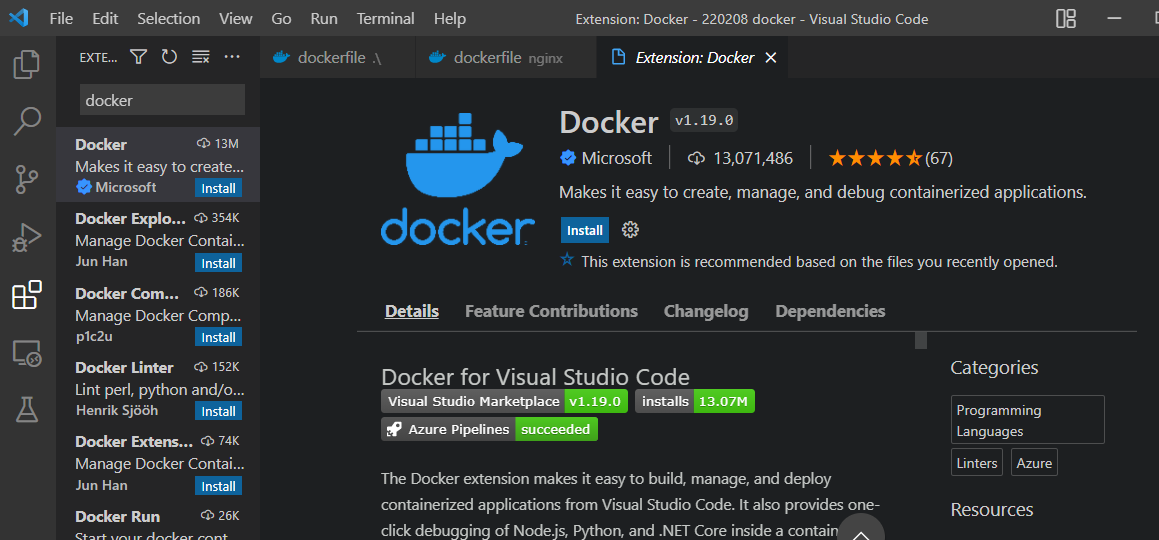Install the Docker Linter extension

coord(219,411)
